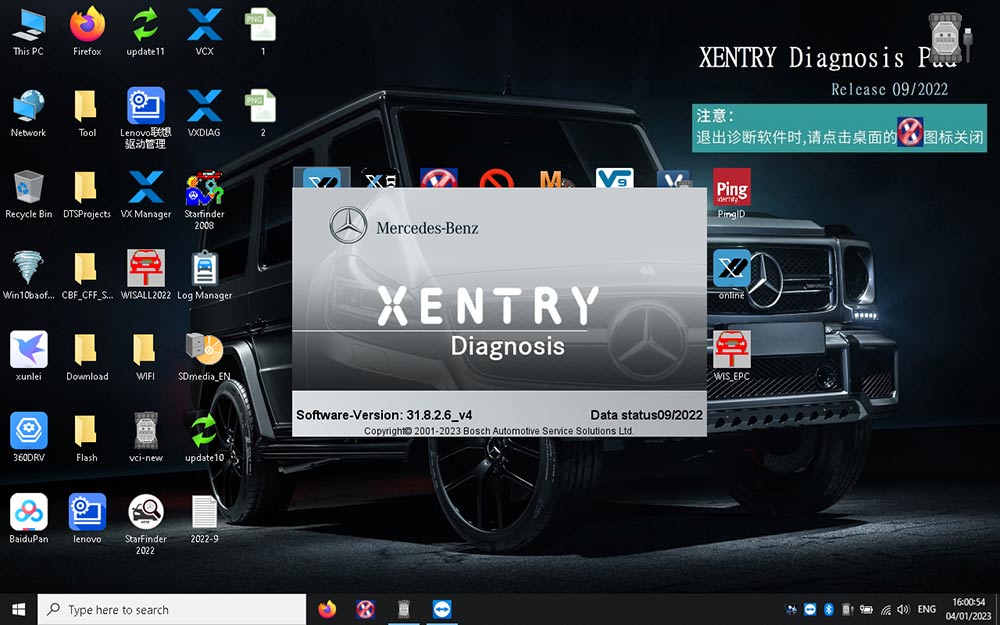Viewport: 1000px width, 625px height.
Task: Open the Starfinder 2008 shortcut
Action: pos(204,200)
